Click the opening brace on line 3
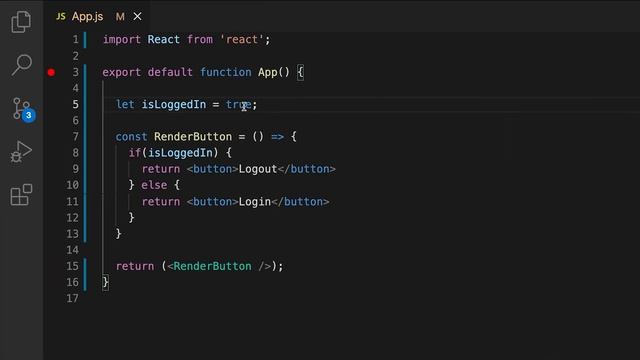Image resolution: width=640 pixels, height=360 pixels. (300, 72)
